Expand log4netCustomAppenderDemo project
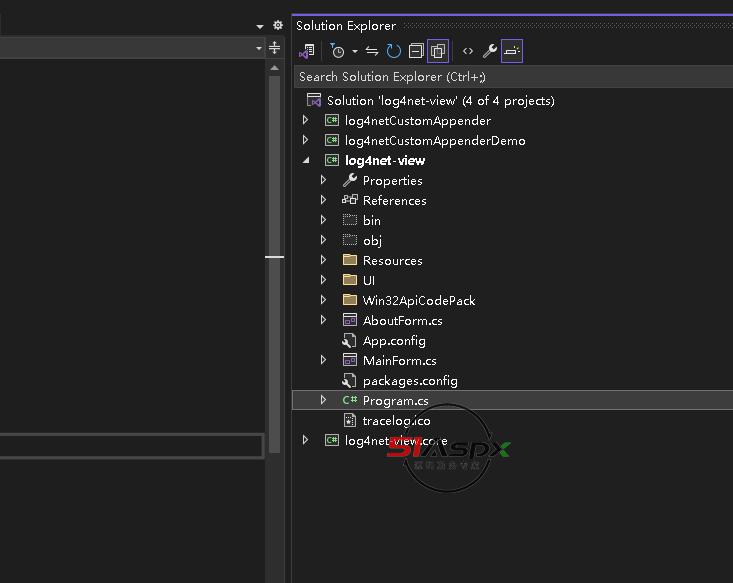733x583 pixels. pyautogui.click(x=306, y=140)
